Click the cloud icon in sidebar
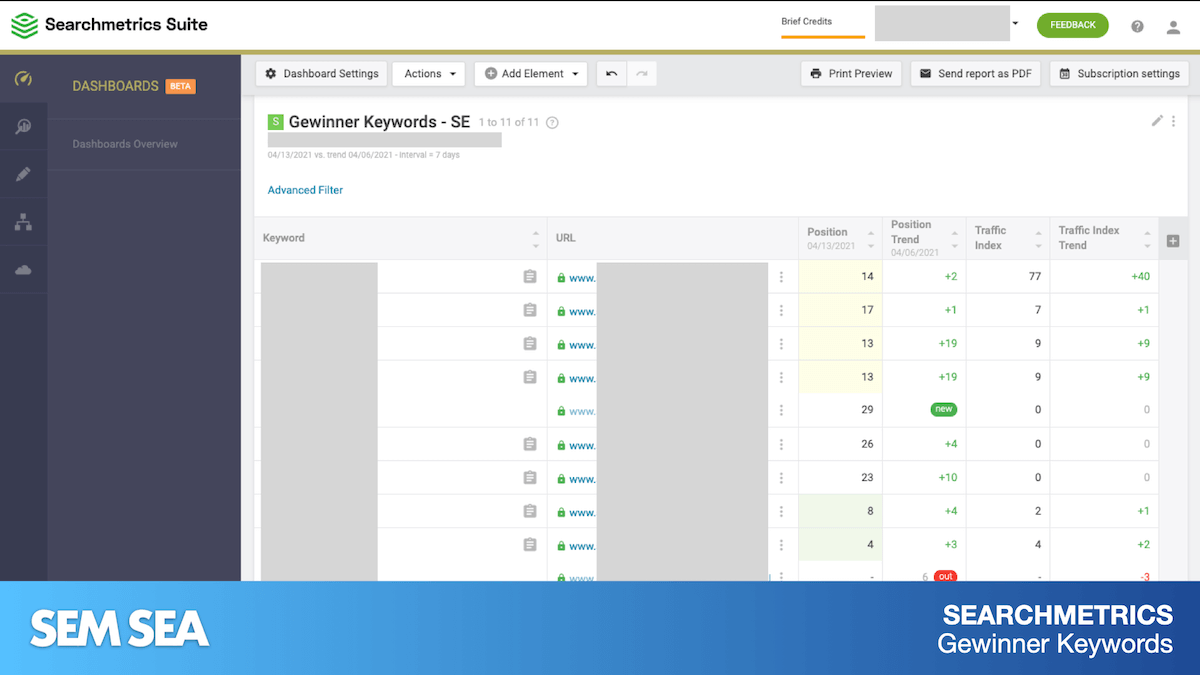This screenshot has height=675, width=1200. (x=23, y=270)
